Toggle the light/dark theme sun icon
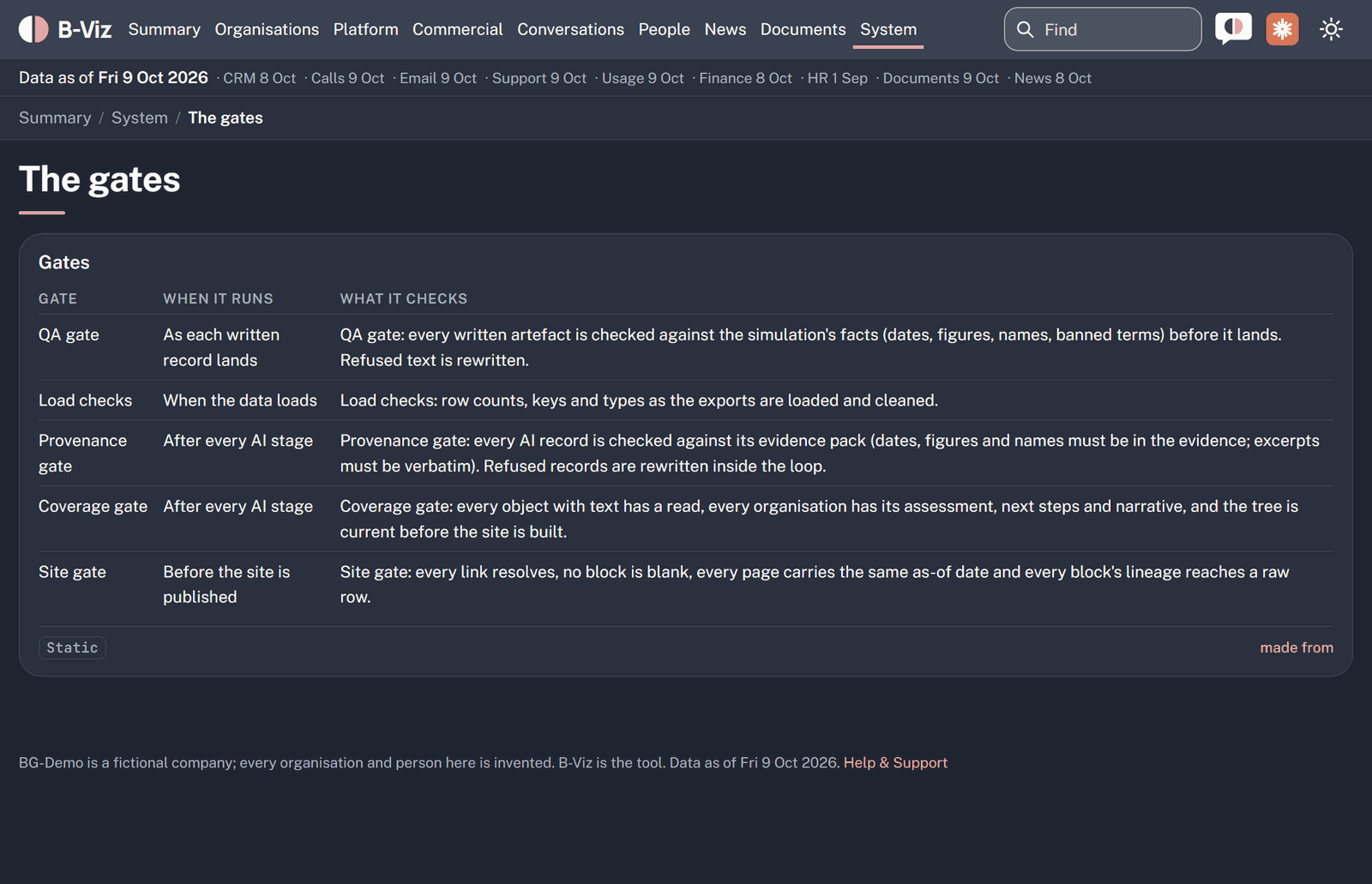 pos(1331,29)
